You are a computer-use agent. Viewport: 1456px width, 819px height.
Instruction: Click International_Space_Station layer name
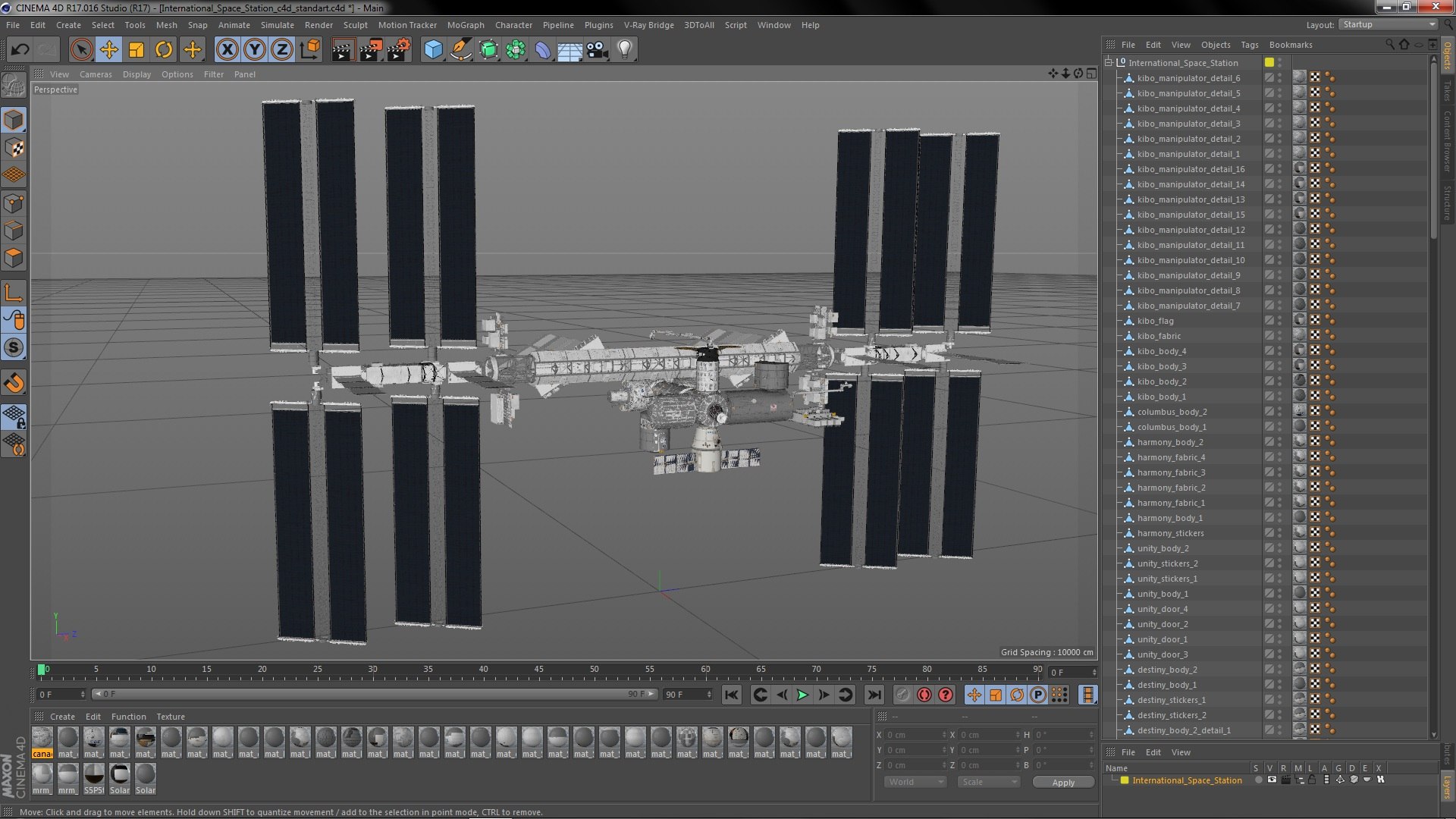coord(1187,780)
